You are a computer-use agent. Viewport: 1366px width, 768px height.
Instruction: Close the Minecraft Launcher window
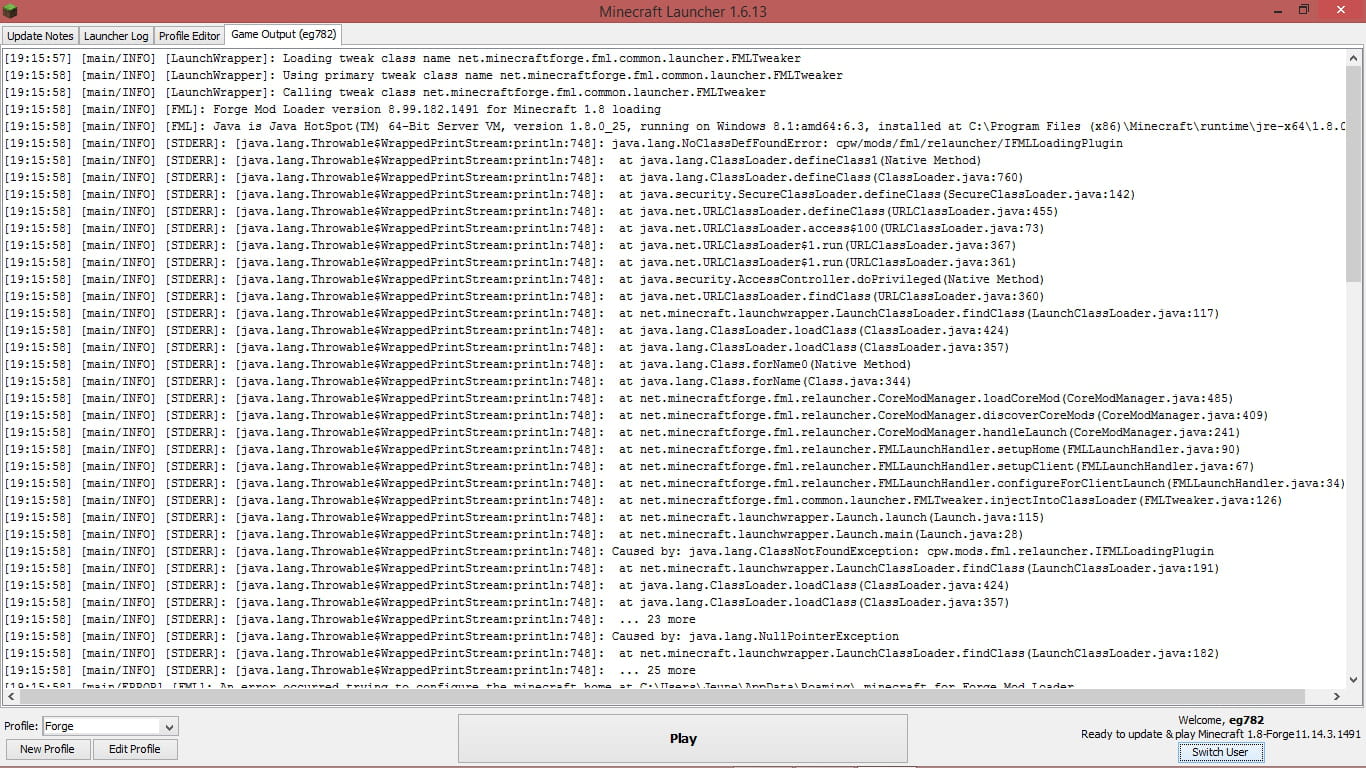click(1339, 10)
